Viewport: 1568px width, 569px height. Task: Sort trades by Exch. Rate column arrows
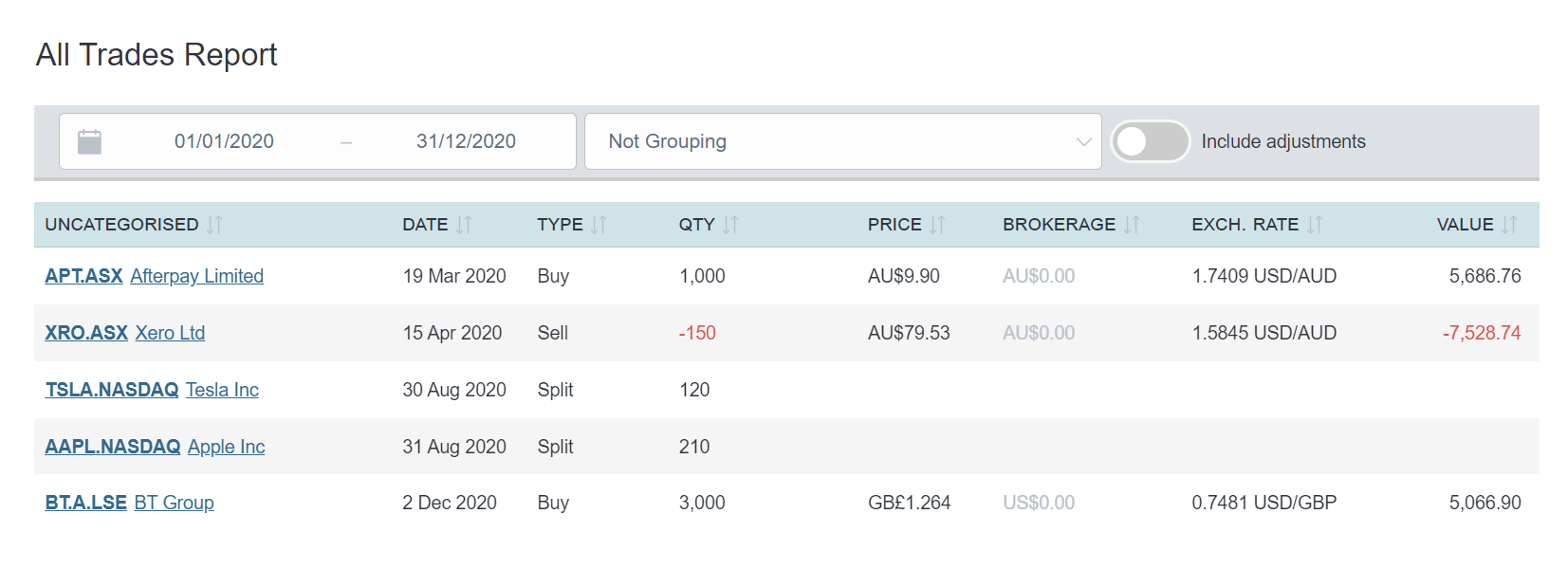point(1315,225)
